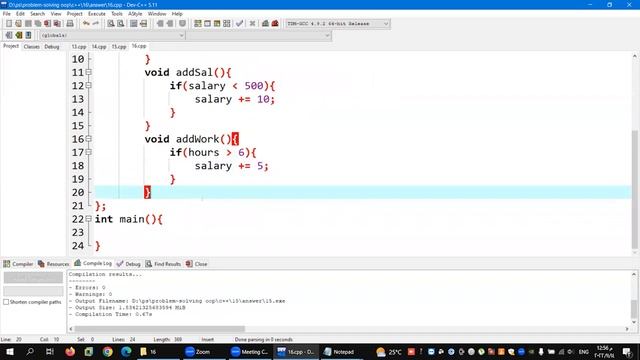Click the Compile icon with colored squares
Image resolution: width=640 pixels, height=360 pixels.
[x=198, y=24]
